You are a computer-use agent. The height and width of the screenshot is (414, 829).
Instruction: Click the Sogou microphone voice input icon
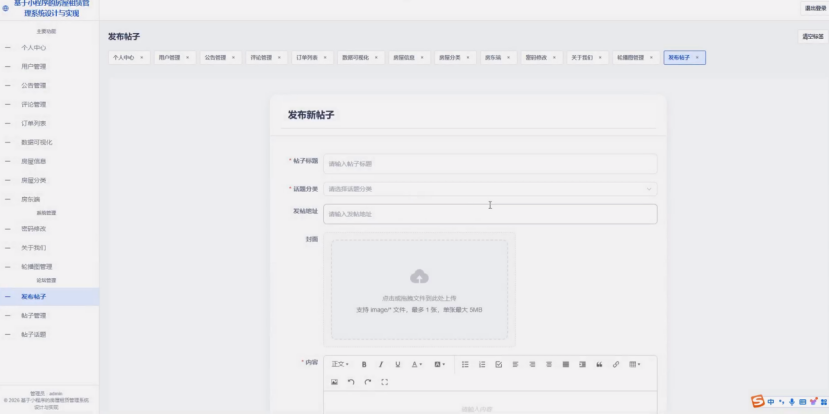792,402
